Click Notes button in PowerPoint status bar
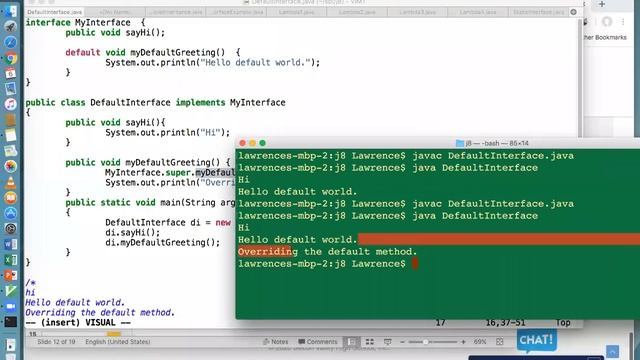 point(276,342)
